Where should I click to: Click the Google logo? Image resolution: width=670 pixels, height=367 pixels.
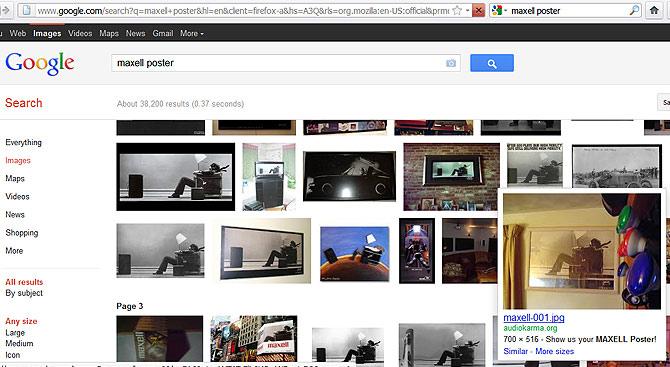point(40,63)
